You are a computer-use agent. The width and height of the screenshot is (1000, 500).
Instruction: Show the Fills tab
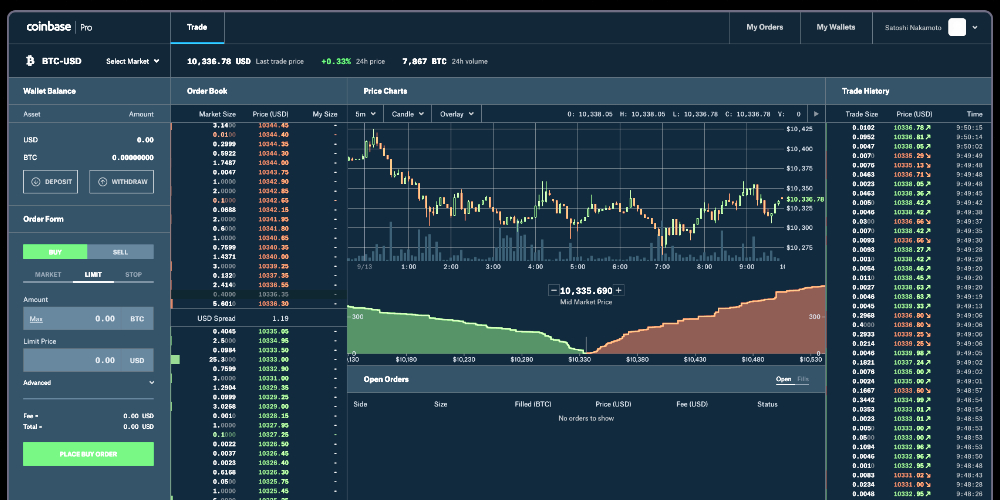pyautogui.click(x=802, y=379)
